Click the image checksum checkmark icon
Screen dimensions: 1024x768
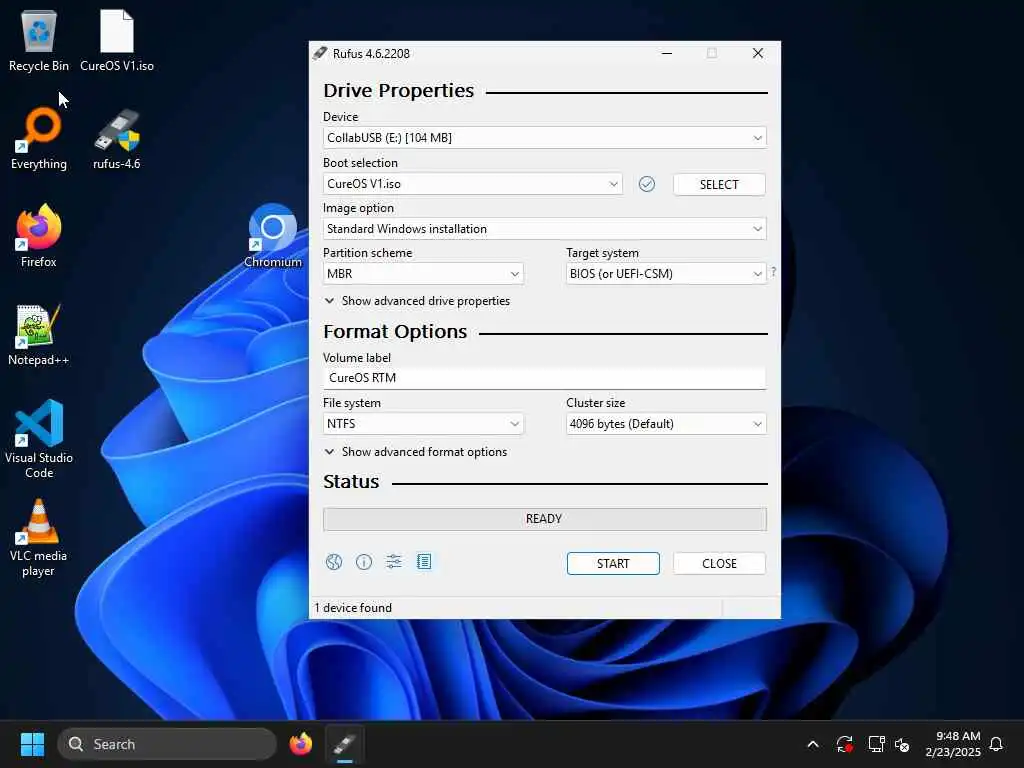647,184
